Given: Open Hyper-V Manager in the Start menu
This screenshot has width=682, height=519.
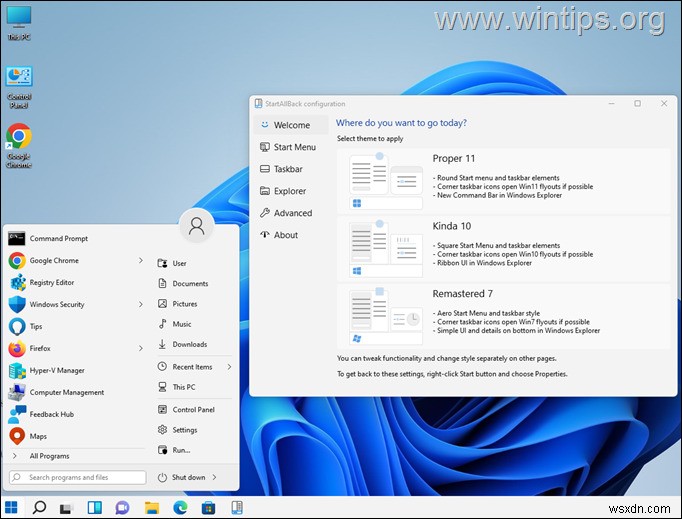Looking at the screenshot, I should [57, 371].
